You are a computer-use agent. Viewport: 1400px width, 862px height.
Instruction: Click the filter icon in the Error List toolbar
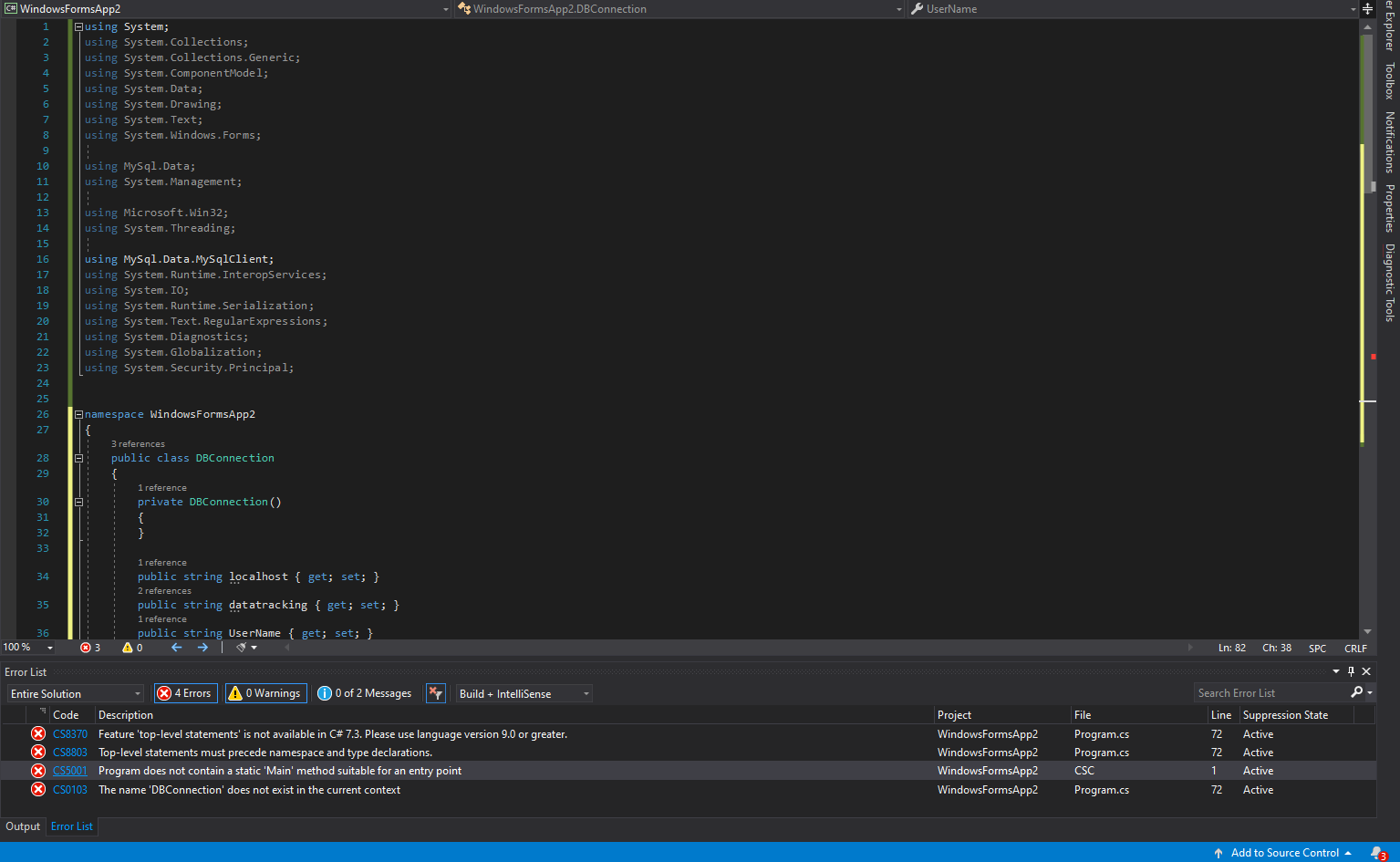[x=435, y=693]
